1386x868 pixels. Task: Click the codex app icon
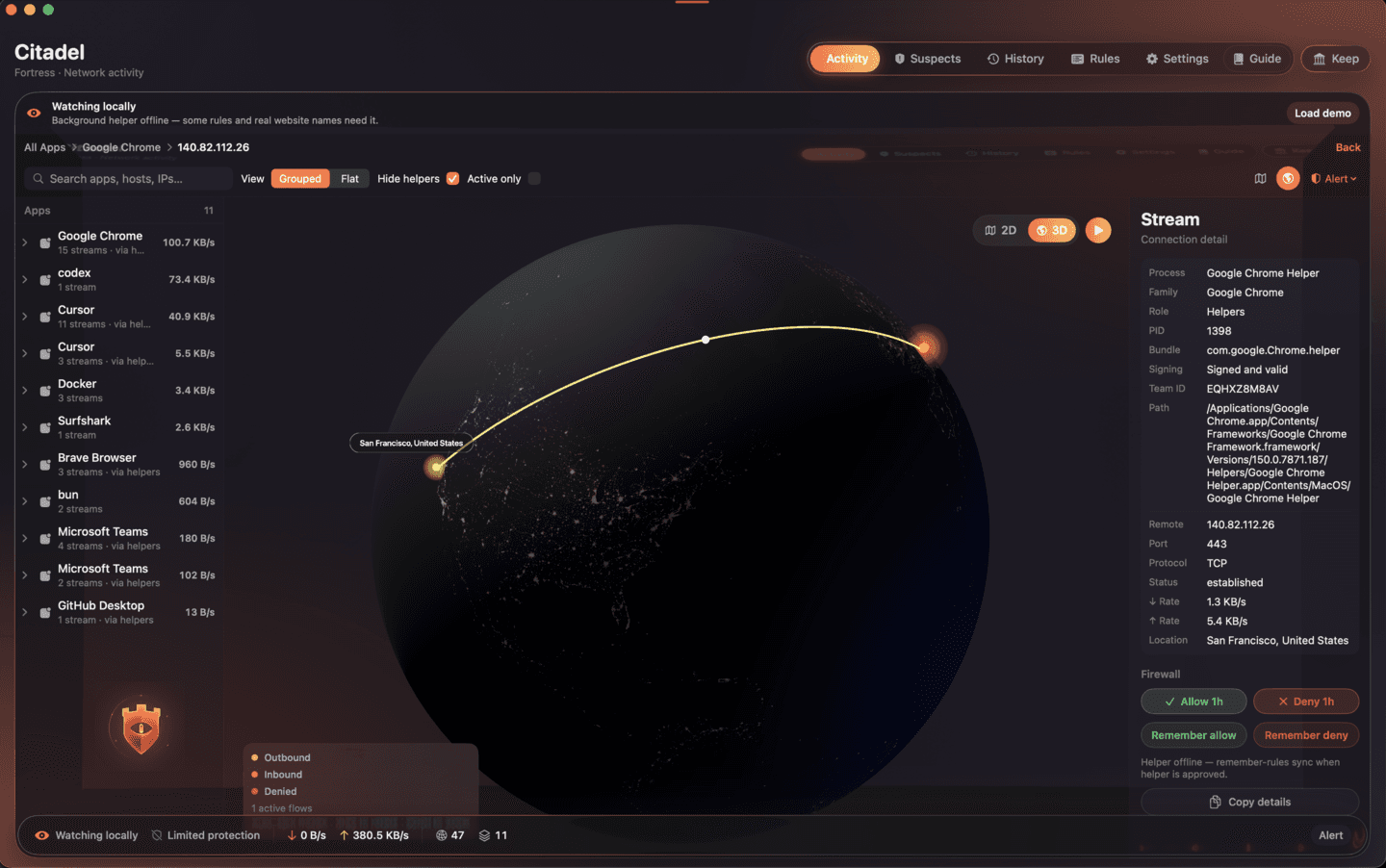point(45,280)
